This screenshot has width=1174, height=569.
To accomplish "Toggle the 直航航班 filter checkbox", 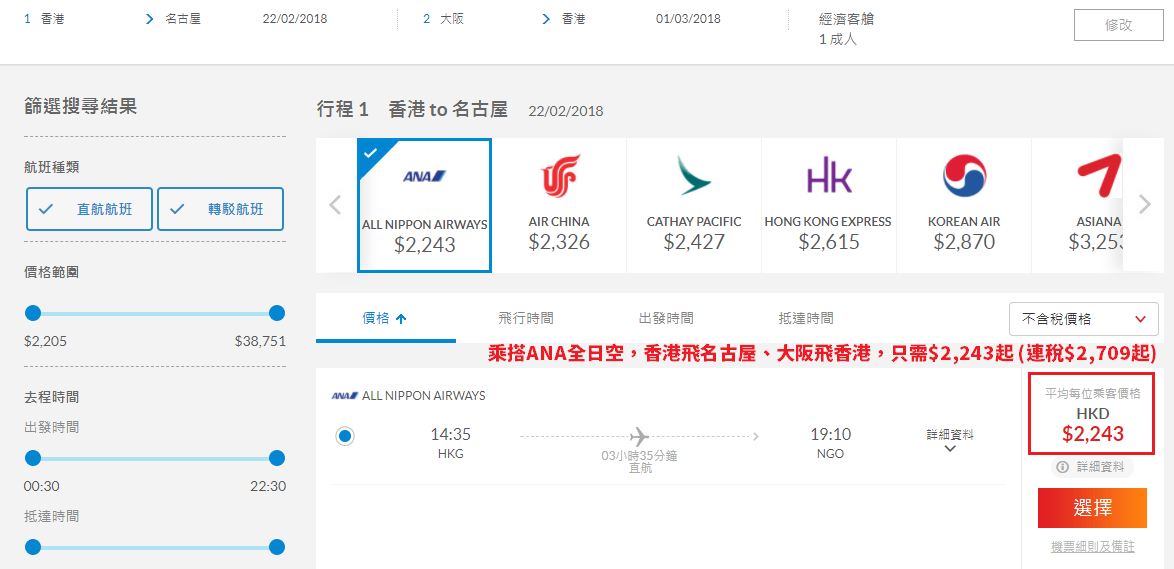I will click(x=89, y=209).
